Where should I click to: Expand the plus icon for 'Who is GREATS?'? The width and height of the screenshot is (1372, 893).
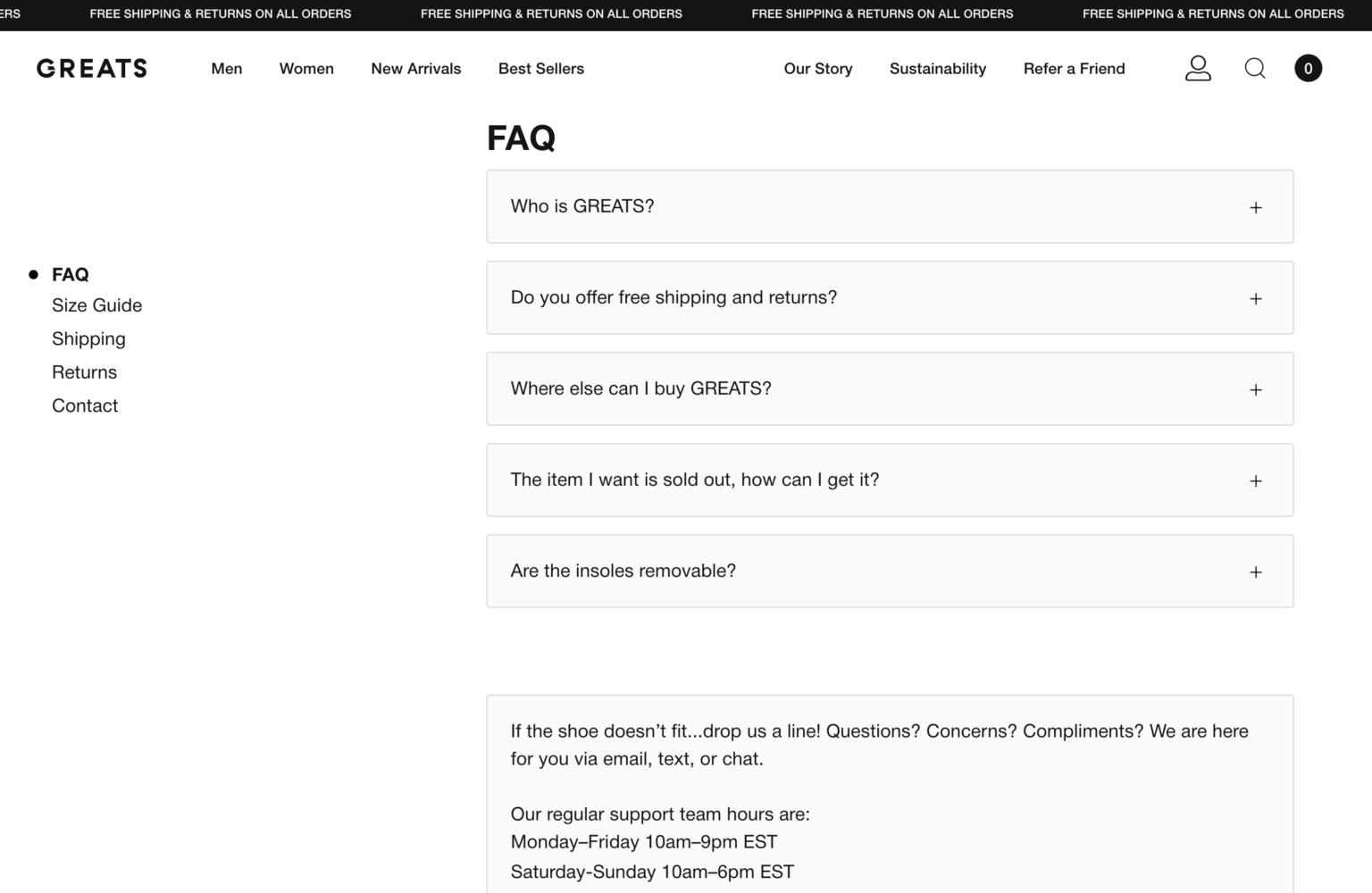1256,207
